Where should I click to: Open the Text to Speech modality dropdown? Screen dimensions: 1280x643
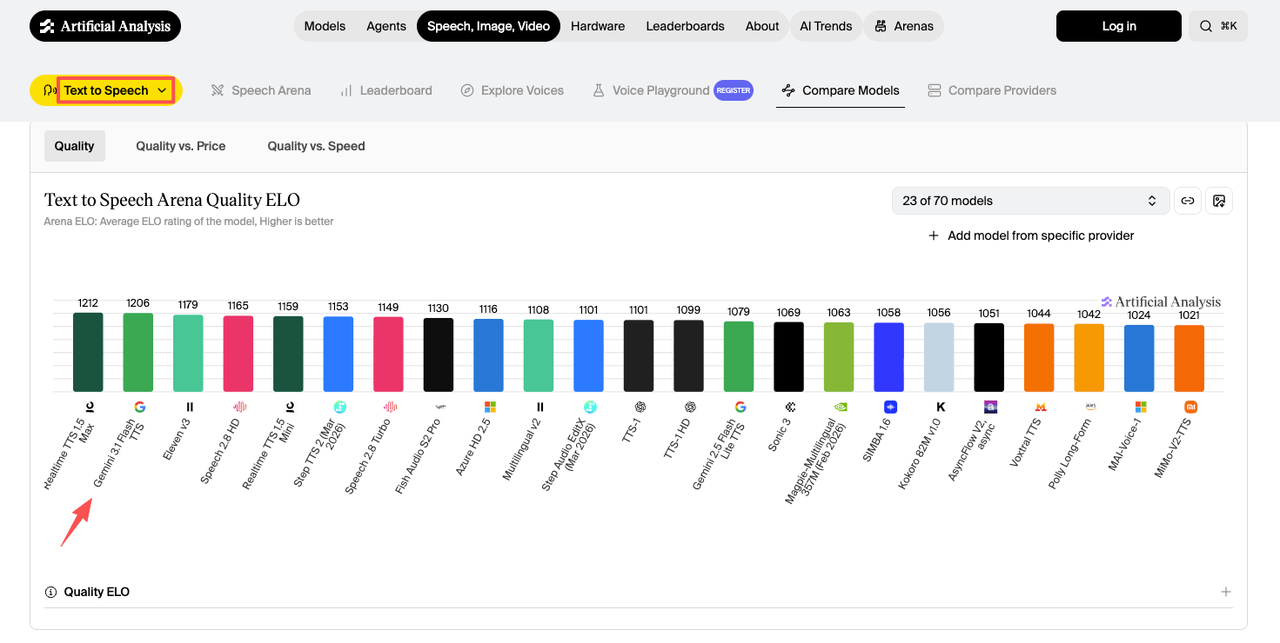click(106, 90)
